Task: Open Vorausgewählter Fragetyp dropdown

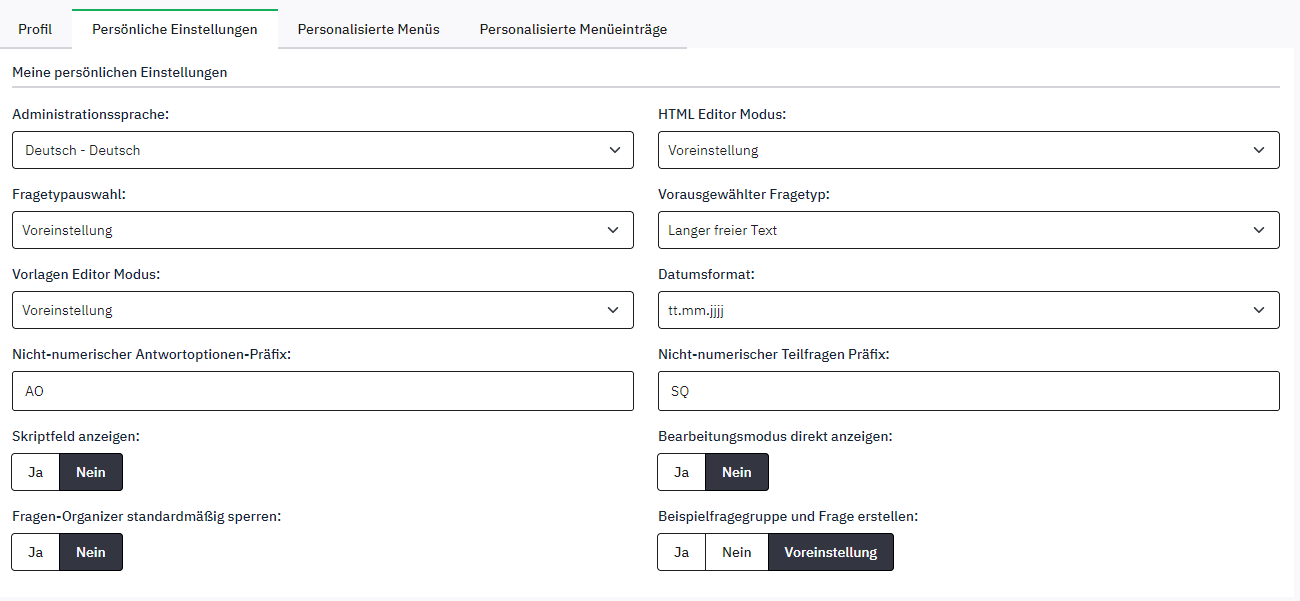Action: pos(968,230)
